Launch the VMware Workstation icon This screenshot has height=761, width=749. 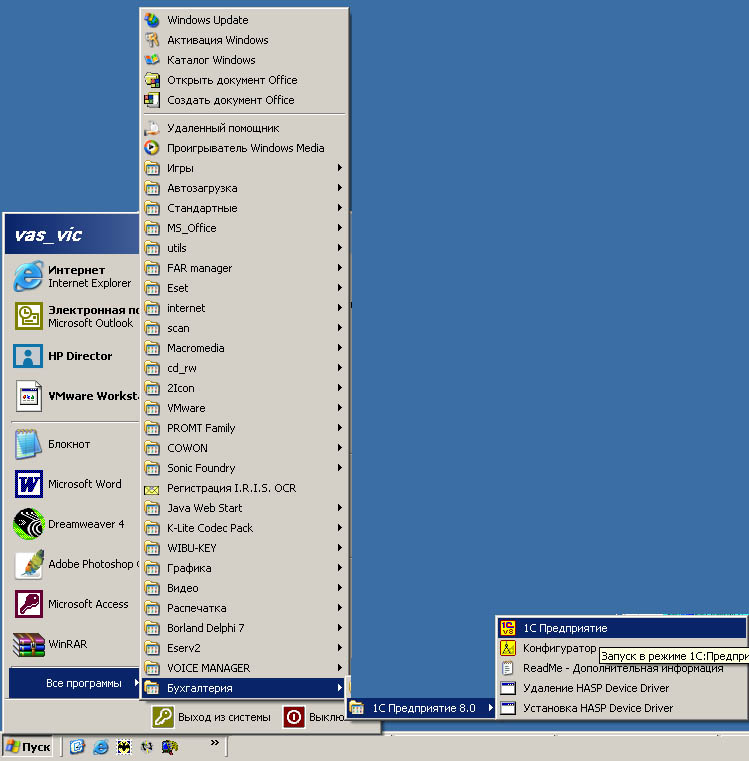(29, 396)
